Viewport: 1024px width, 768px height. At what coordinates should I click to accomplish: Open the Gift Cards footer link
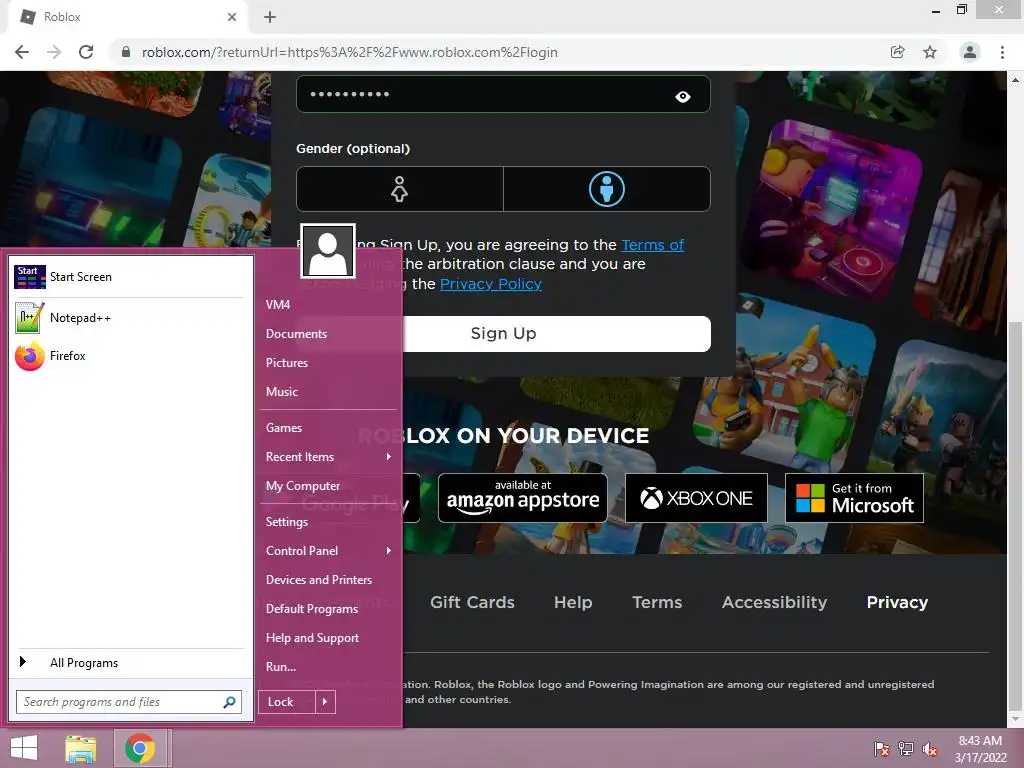(x=472, y=602)
